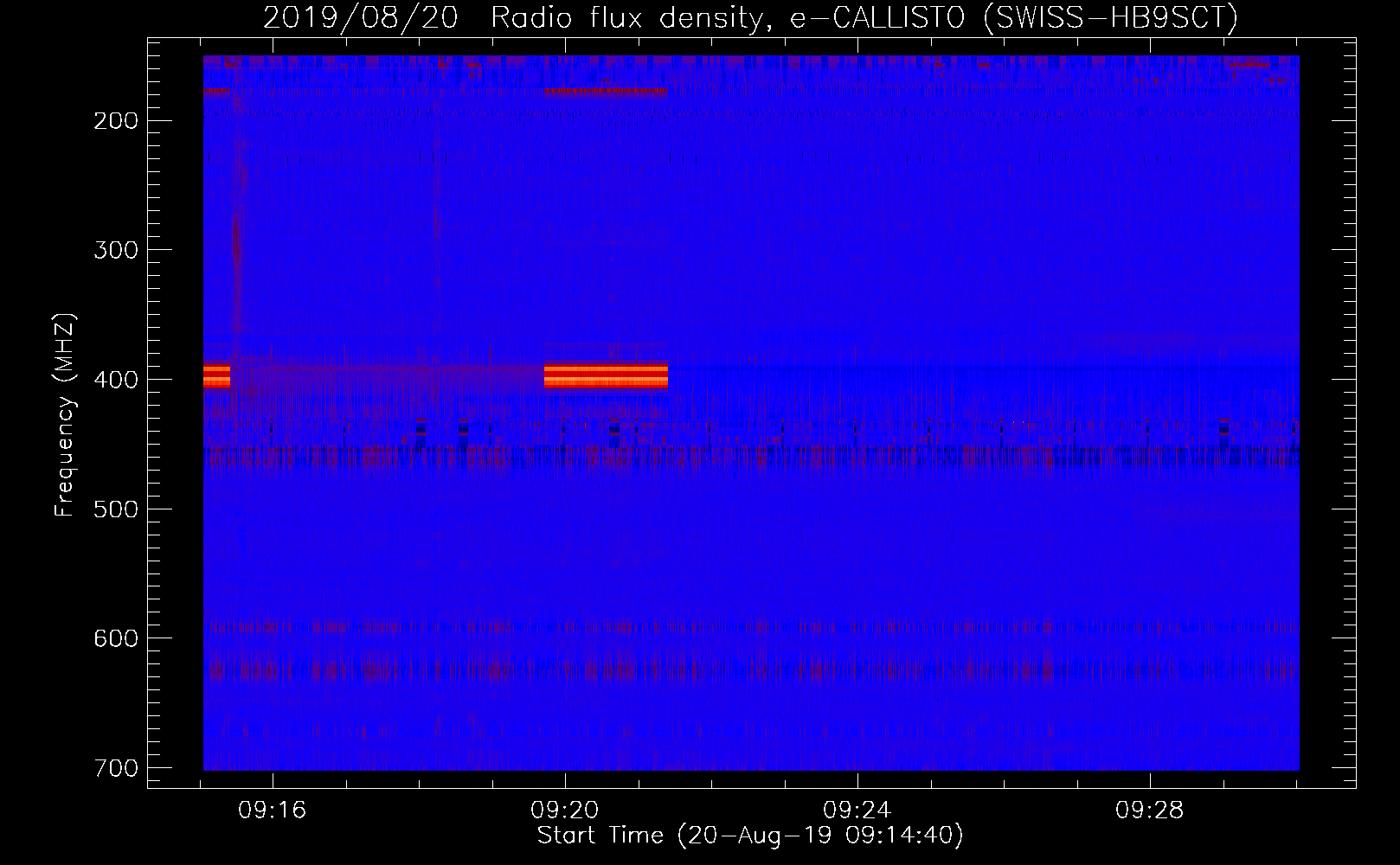Click the 'Frequency (MHZ)' axis label

[65, 415]
